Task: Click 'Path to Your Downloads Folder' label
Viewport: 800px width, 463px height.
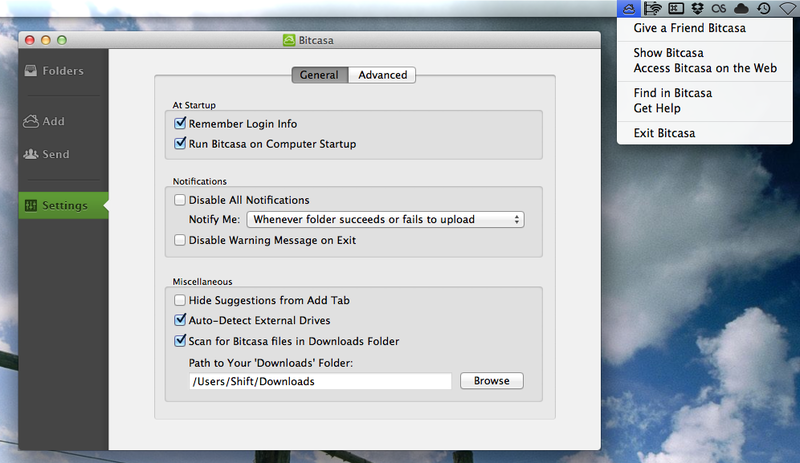Action: [x=271, y=363]
